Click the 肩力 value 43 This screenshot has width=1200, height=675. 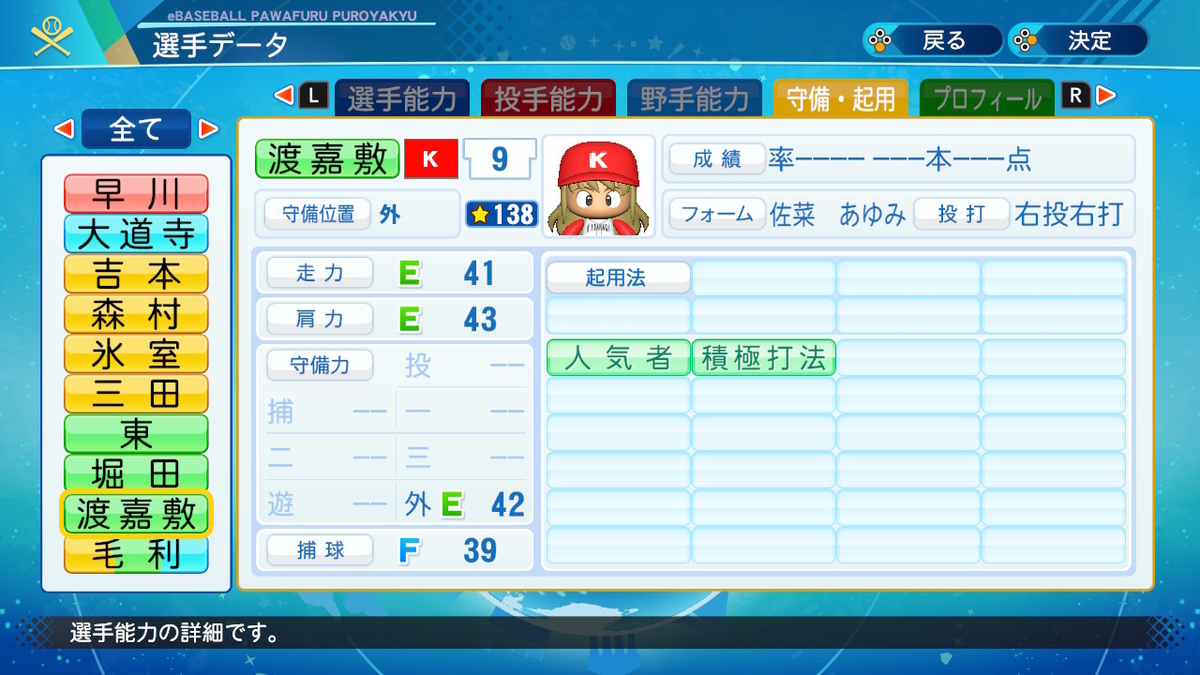pos(480,318)
